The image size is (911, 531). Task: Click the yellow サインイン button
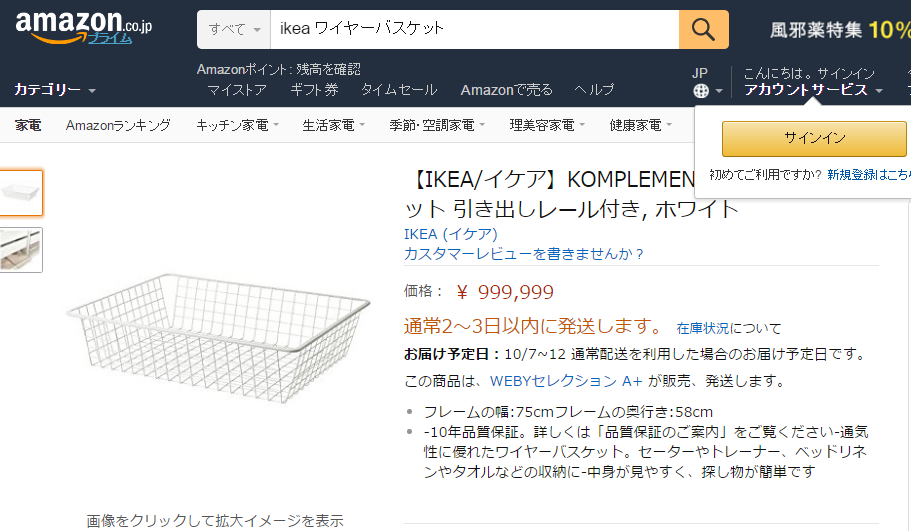point(814,138)
